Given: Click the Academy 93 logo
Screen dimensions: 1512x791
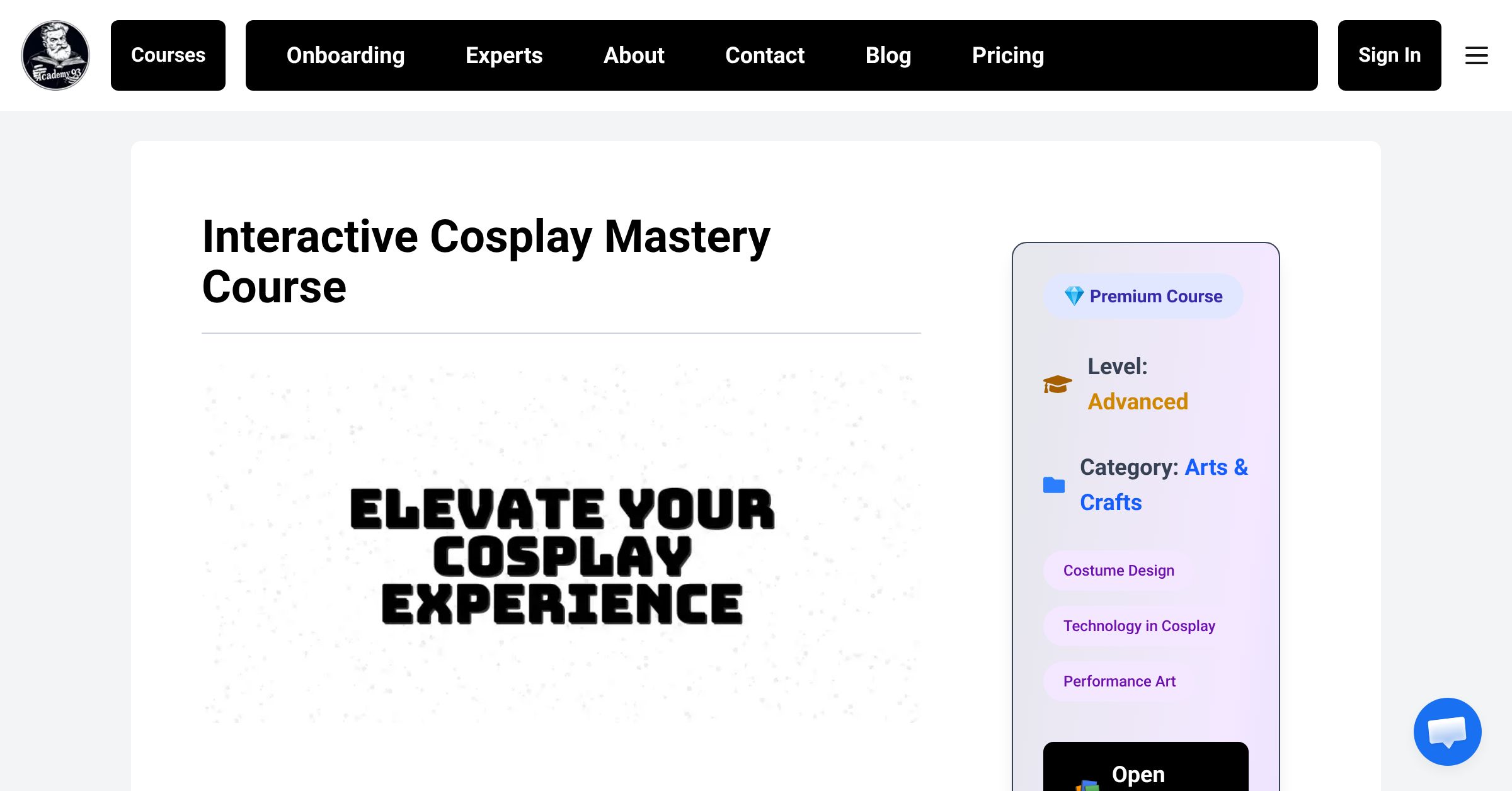Looking at the screenshot, I should 55,55.
